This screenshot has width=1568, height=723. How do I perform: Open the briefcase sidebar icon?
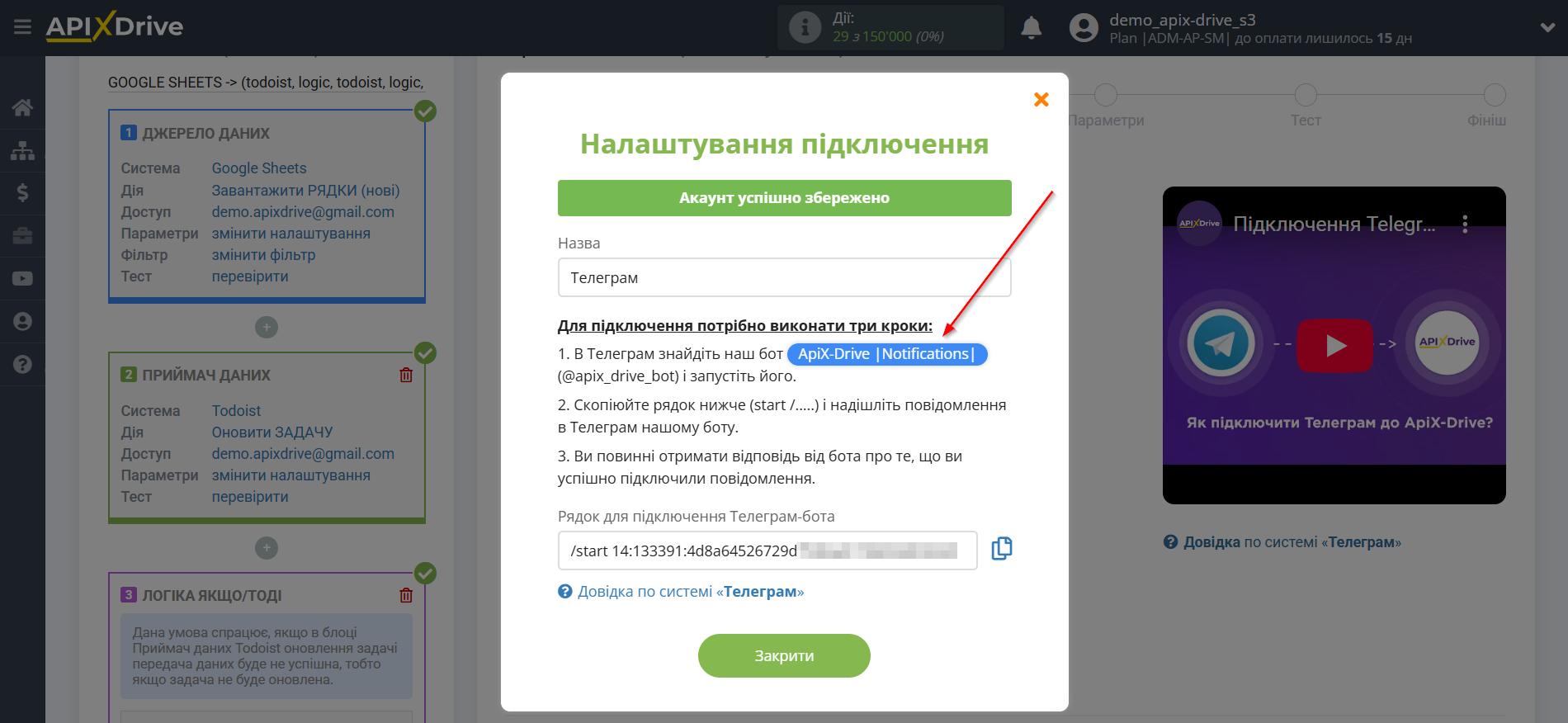pyautogui.click(x=22, y=236)
